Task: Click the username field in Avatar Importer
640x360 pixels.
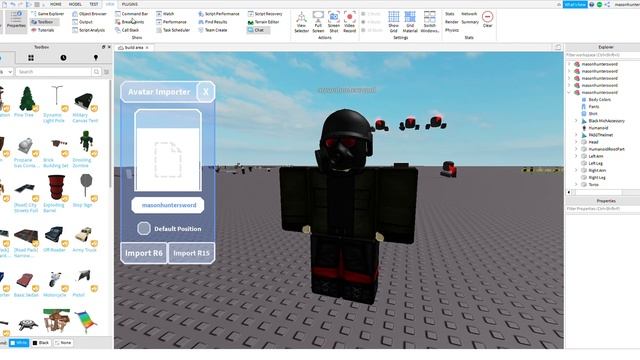Action: [168, 205]
